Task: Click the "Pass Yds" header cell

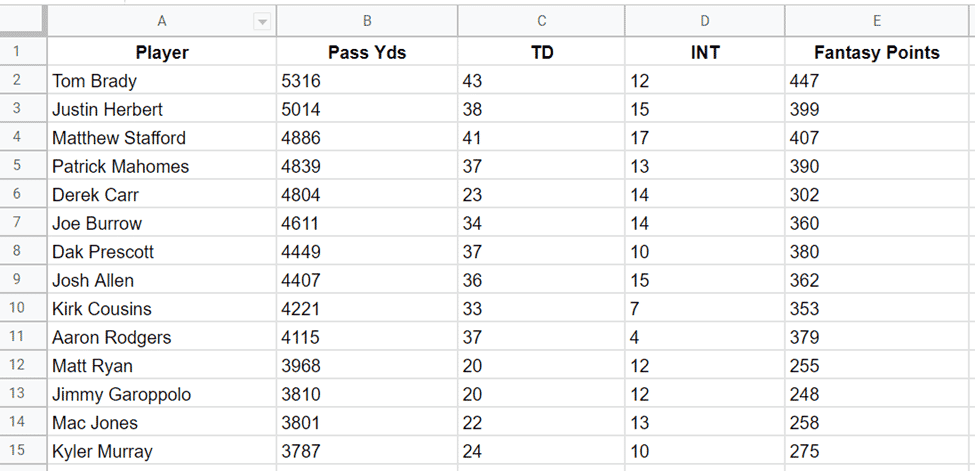Action: [367, 53]
